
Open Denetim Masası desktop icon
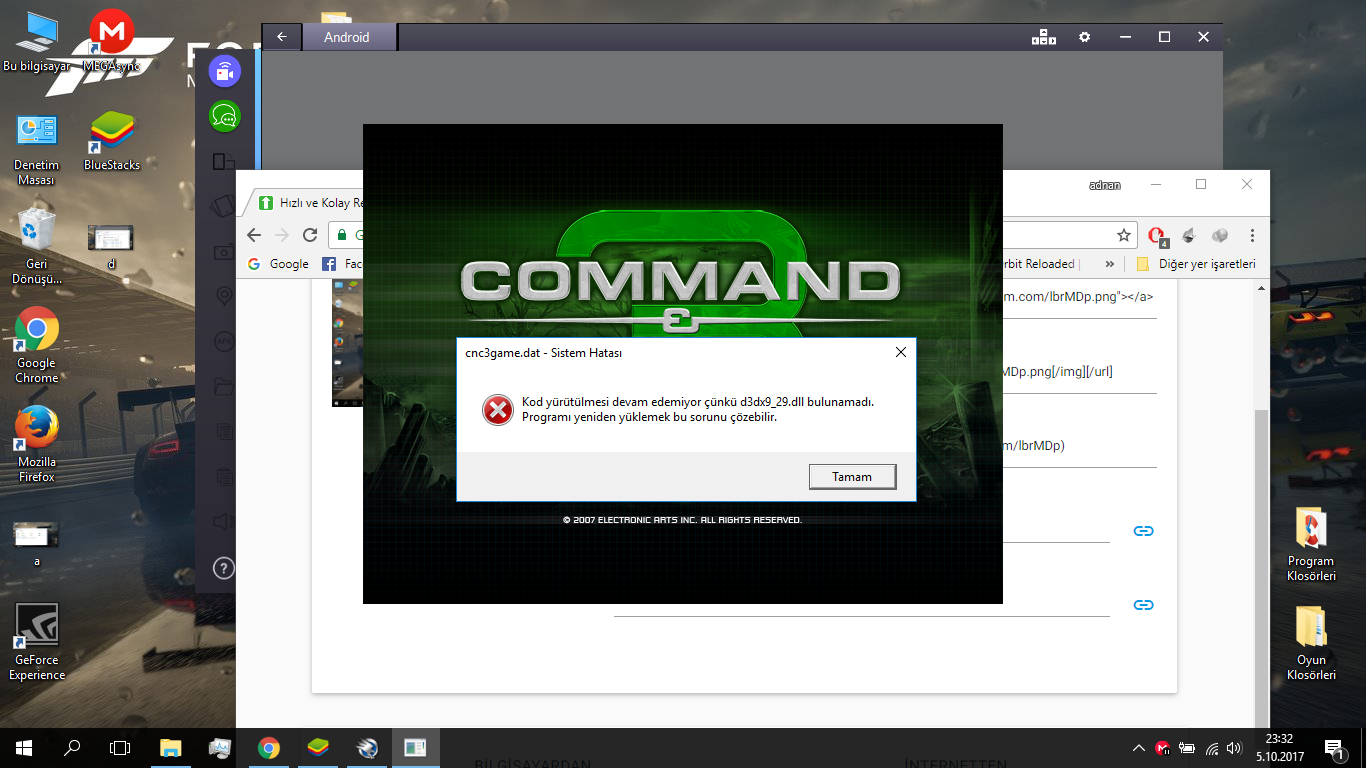click(x=37, y=150)
